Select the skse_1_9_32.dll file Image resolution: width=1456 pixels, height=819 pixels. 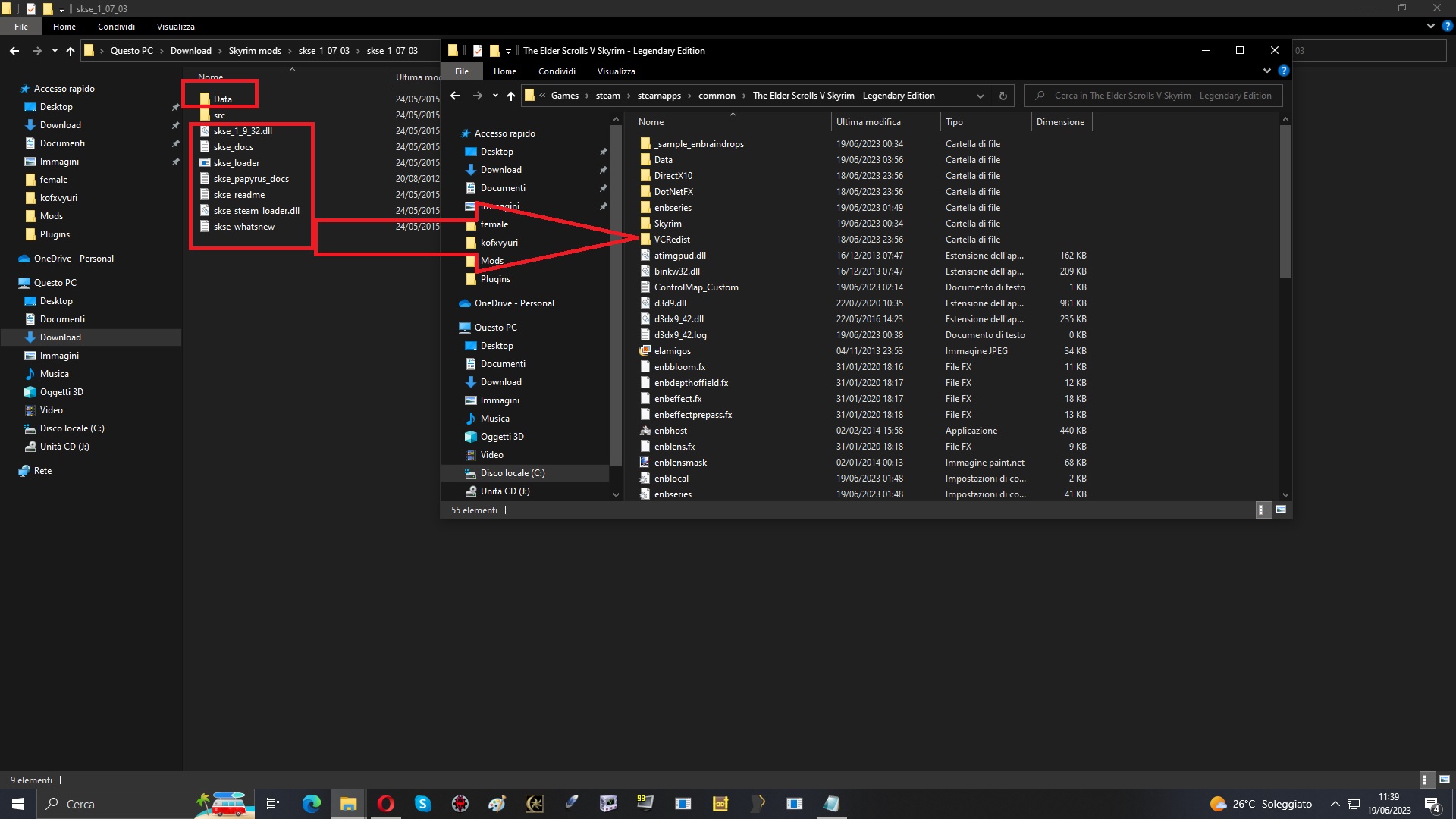[242, 131]
